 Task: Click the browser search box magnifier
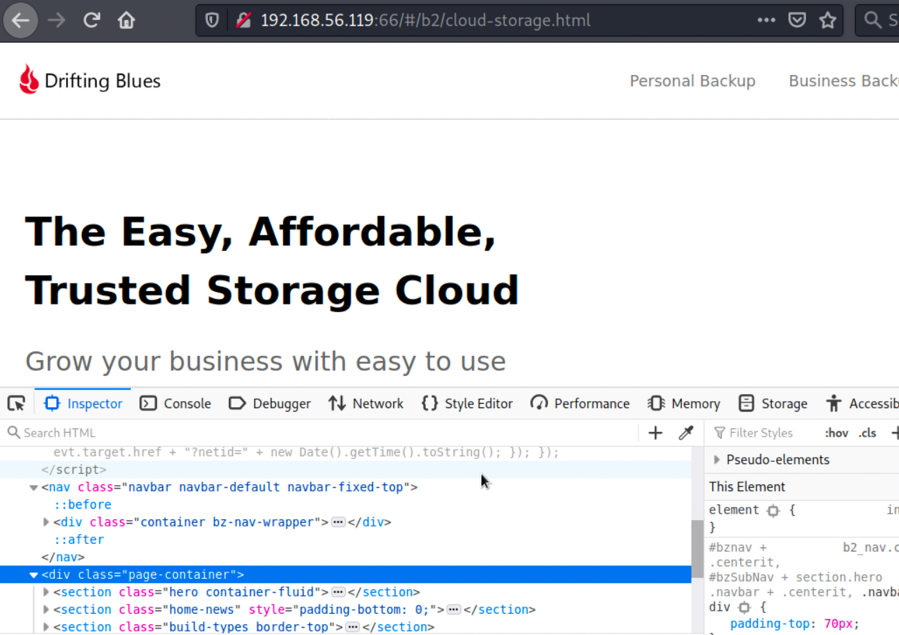873,21
